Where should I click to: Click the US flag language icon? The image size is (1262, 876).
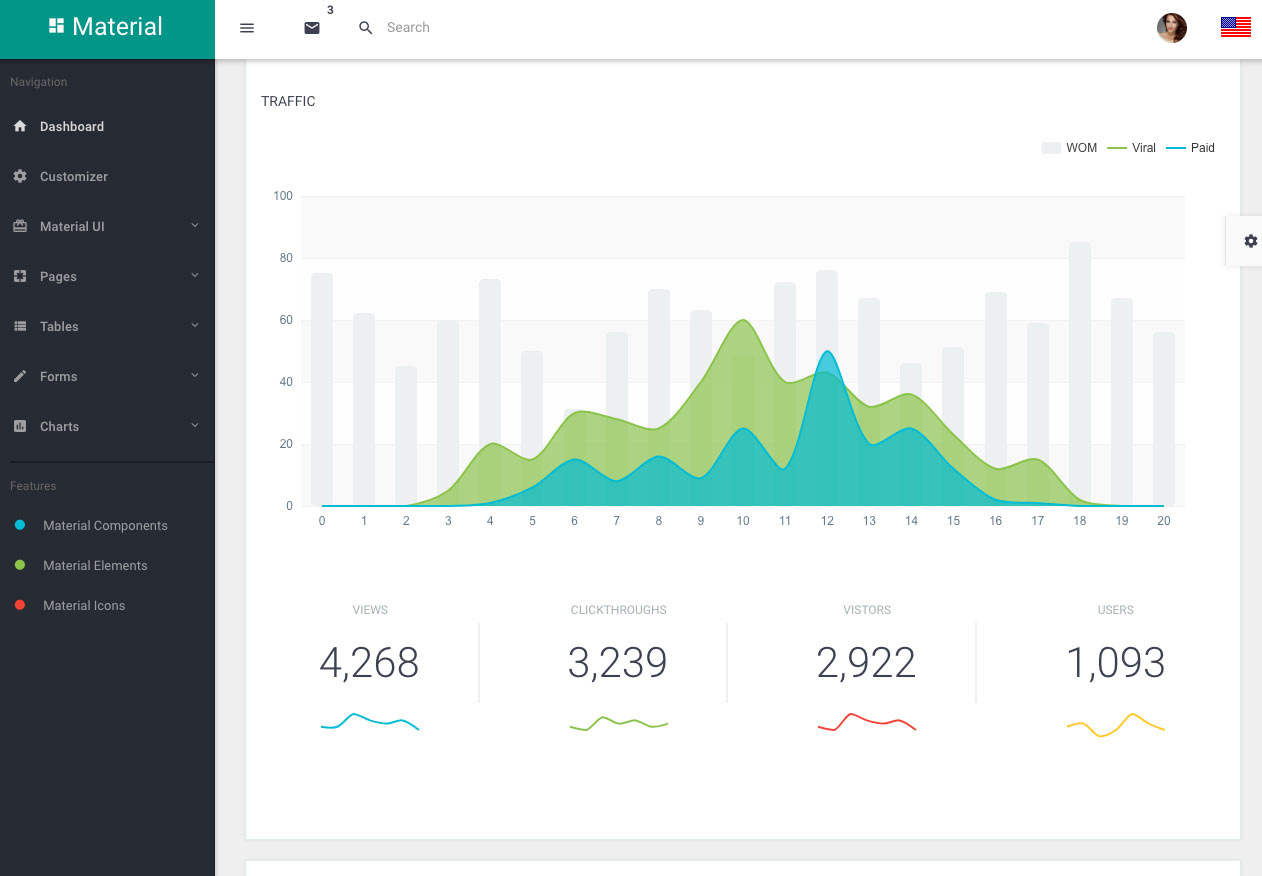(1235, 28)
